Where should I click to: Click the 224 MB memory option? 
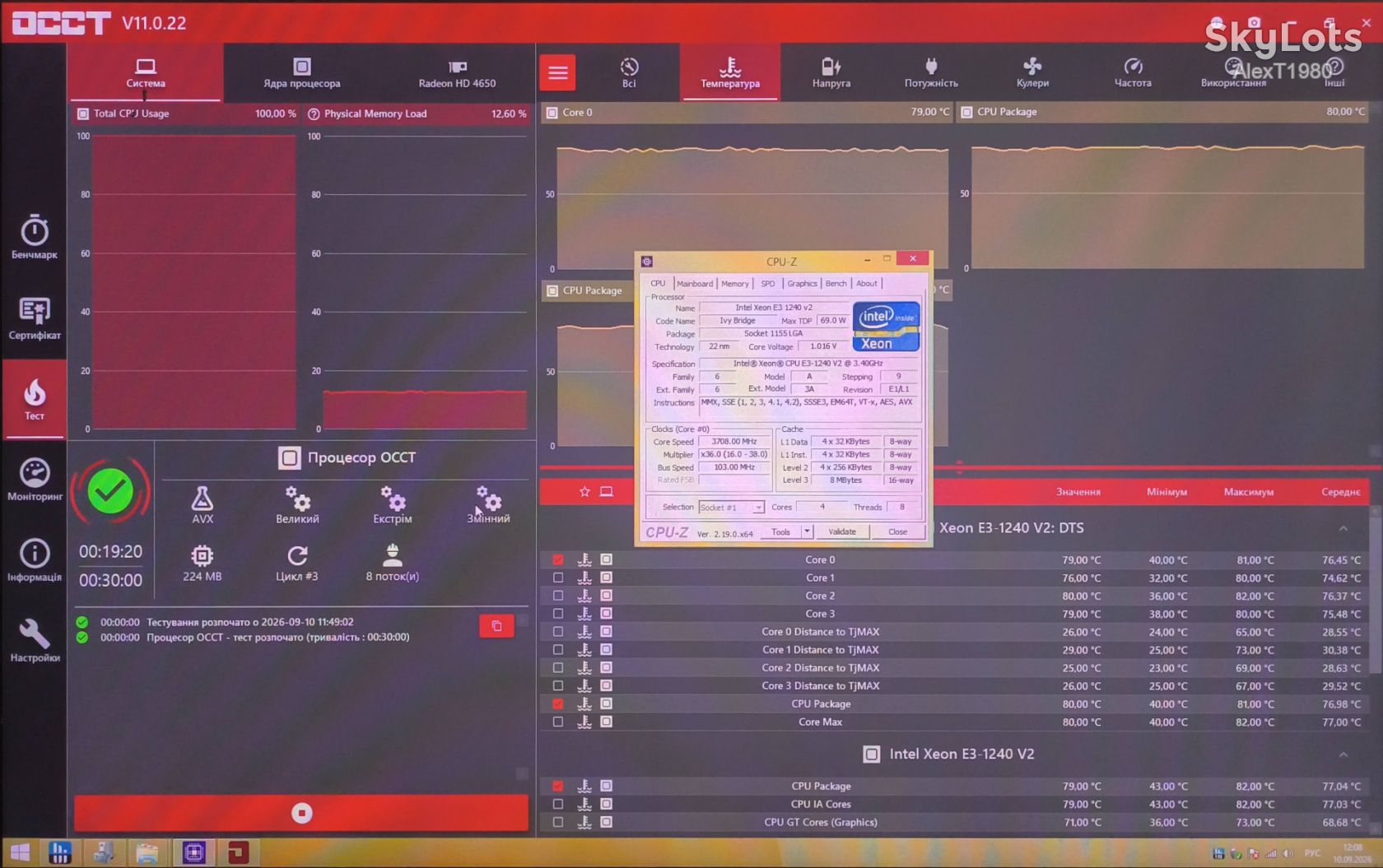[x=203, y=563]
